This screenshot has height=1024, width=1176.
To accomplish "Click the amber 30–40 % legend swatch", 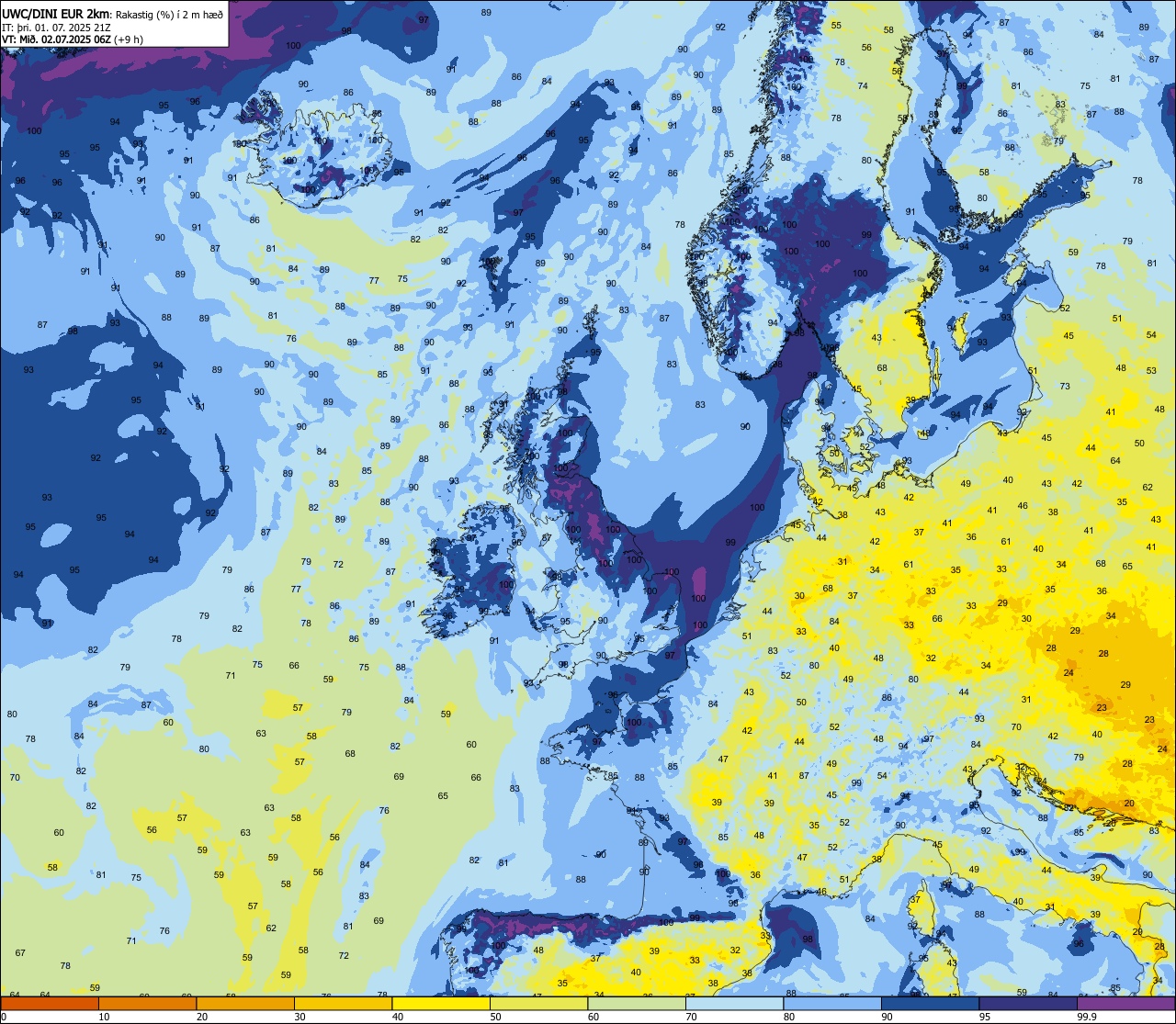I will 343,1004.
